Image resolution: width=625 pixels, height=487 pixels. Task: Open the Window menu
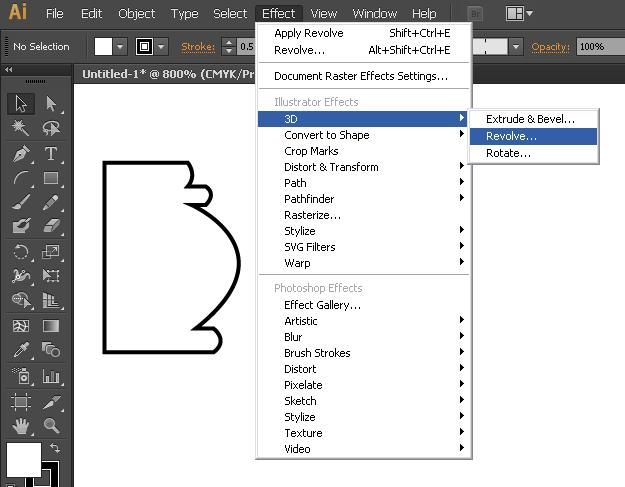(375, 14)
